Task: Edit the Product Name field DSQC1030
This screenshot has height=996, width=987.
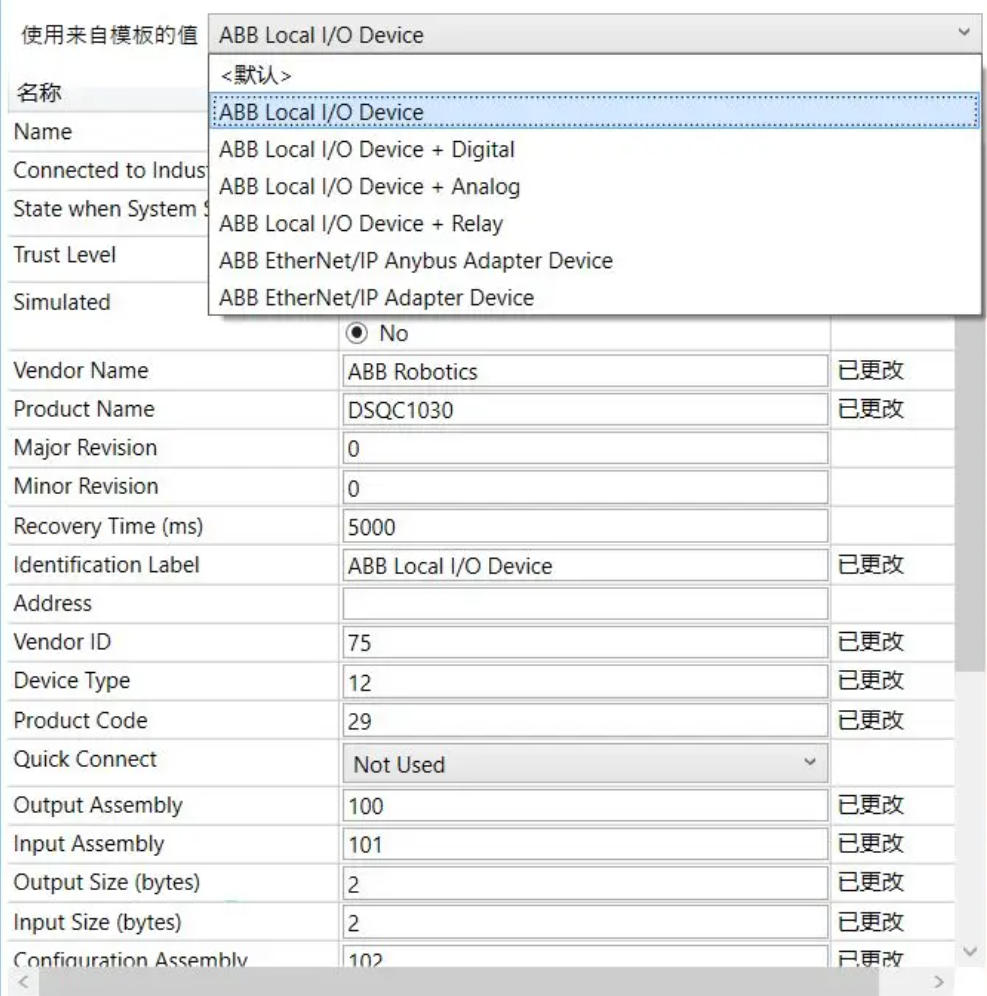Action: click(584, 411)
